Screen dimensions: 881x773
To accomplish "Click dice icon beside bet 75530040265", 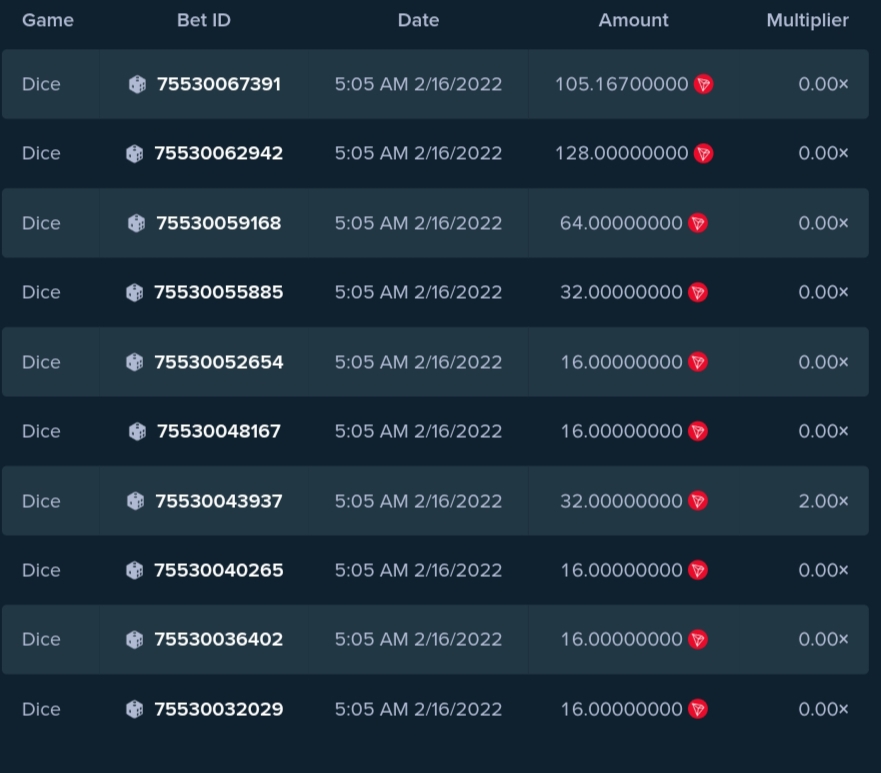I will [135, 570].
